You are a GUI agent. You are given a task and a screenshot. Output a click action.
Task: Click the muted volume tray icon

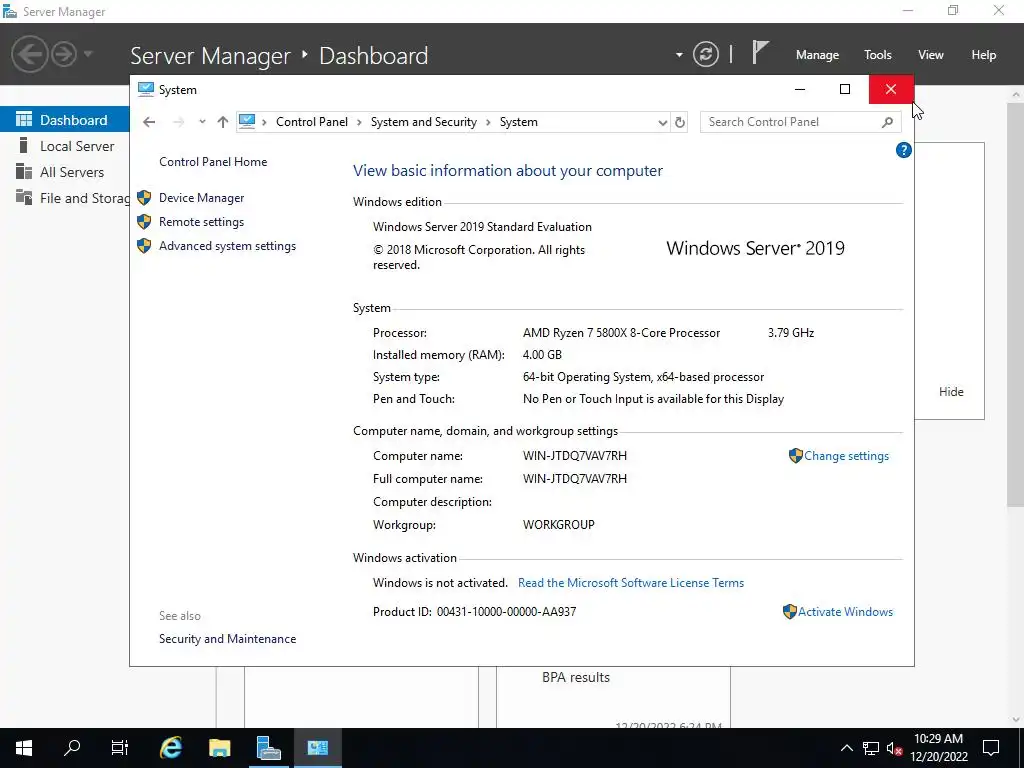coord(894,748)
